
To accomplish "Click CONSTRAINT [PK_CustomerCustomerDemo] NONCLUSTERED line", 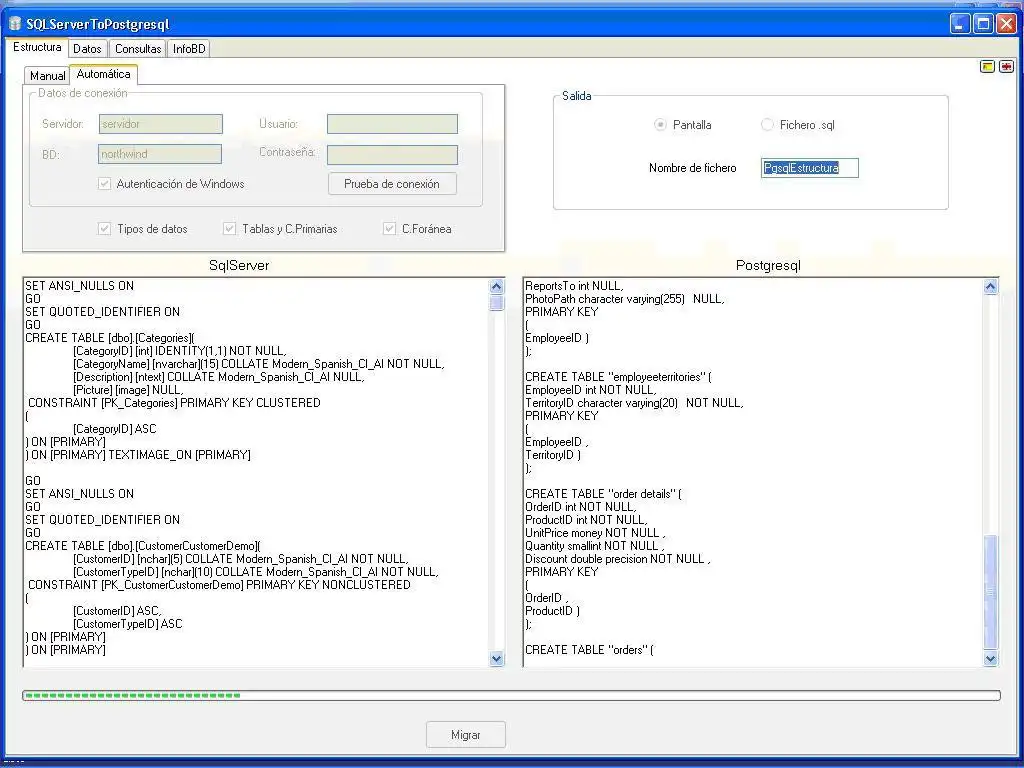I will pyautogui.click(x=219, y=585).
